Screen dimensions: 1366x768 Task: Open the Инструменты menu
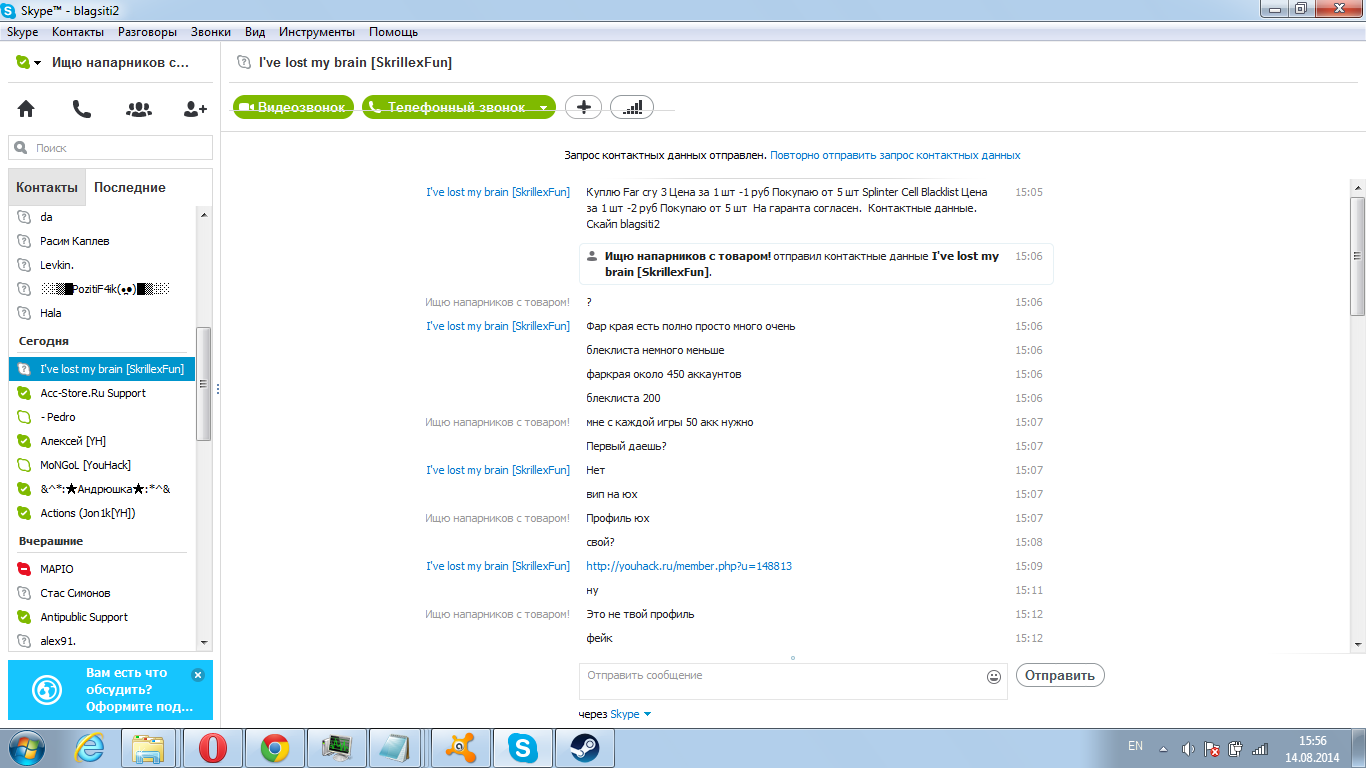[318, 32]
